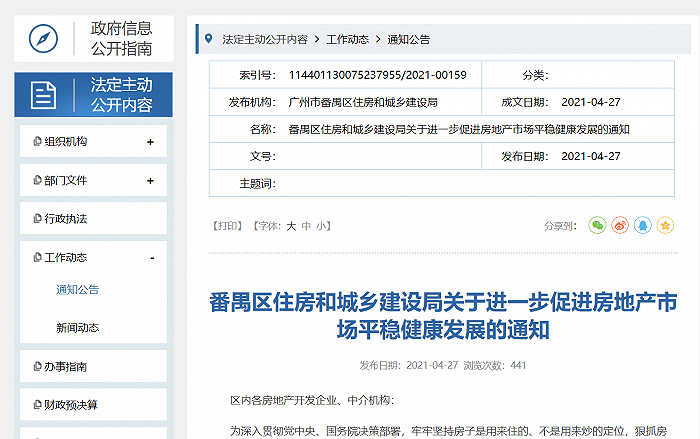
Task: Go to 法定主动公开内容 in the breadcrumb
Action: tap(265, 40)
